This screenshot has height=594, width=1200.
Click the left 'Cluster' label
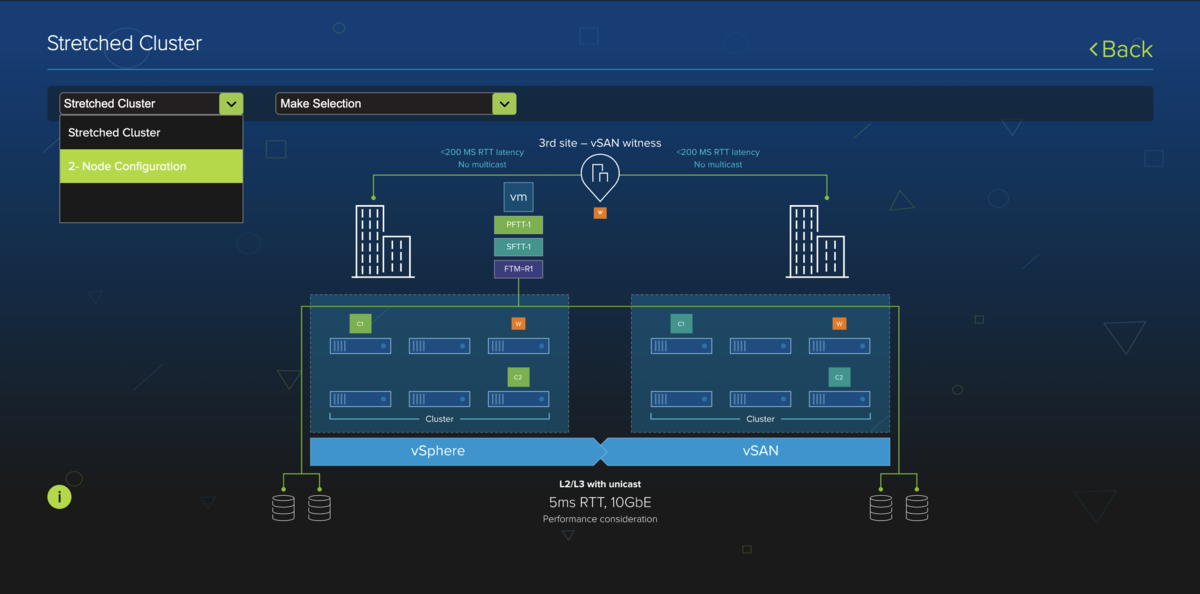(x=439, y=419)
